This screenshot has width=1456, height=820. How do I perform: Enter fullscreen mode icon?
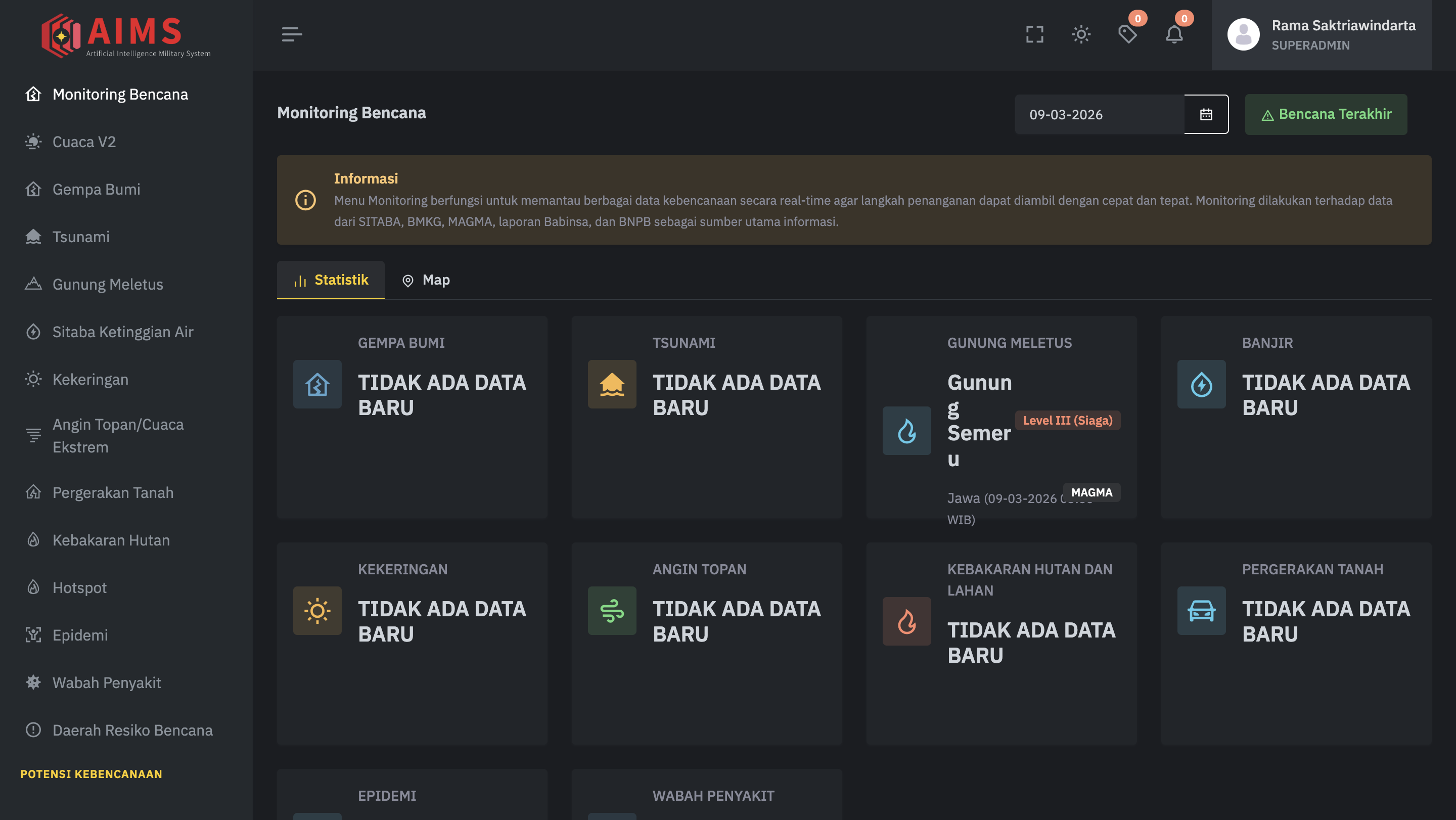click(x=1034, y=34)
